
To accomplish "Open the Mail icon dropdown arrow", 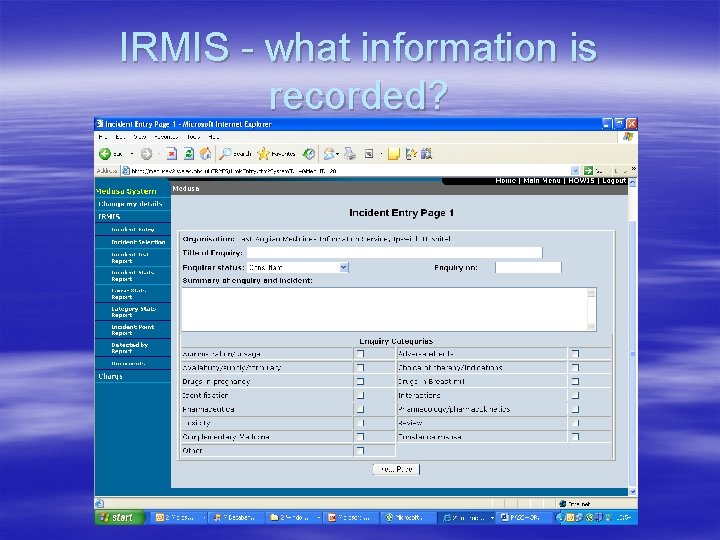I will tap(338, 154).
